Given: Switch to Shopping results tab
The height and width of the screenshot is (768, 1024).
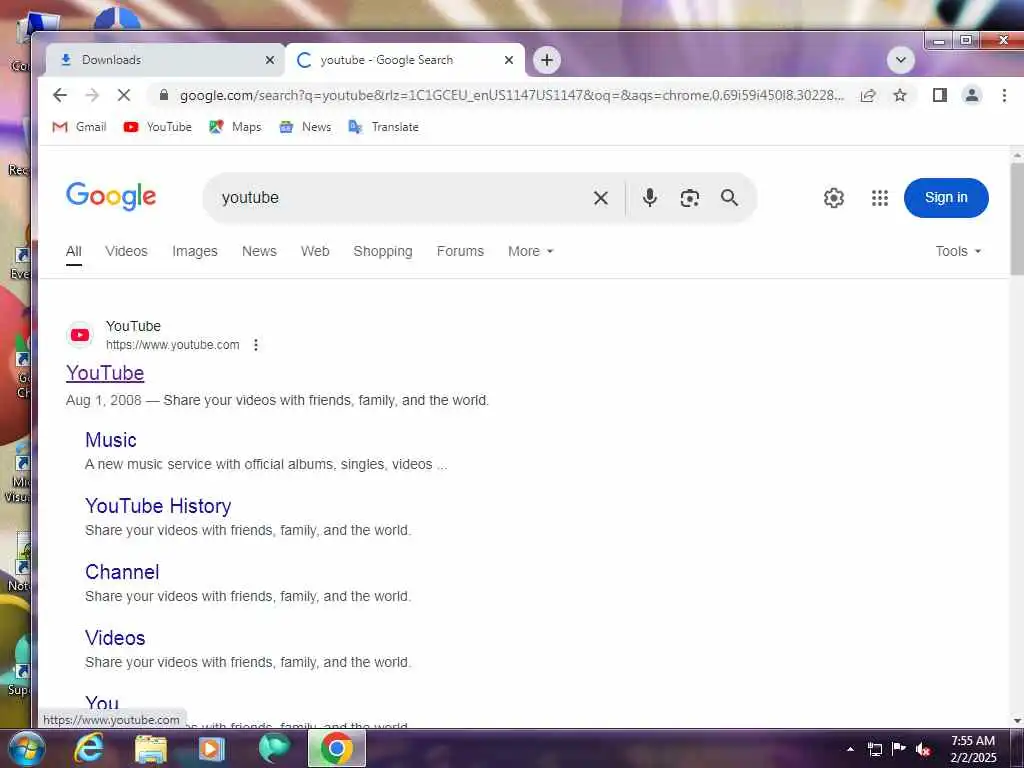Looking at the screenshot, I should (383, 251).
